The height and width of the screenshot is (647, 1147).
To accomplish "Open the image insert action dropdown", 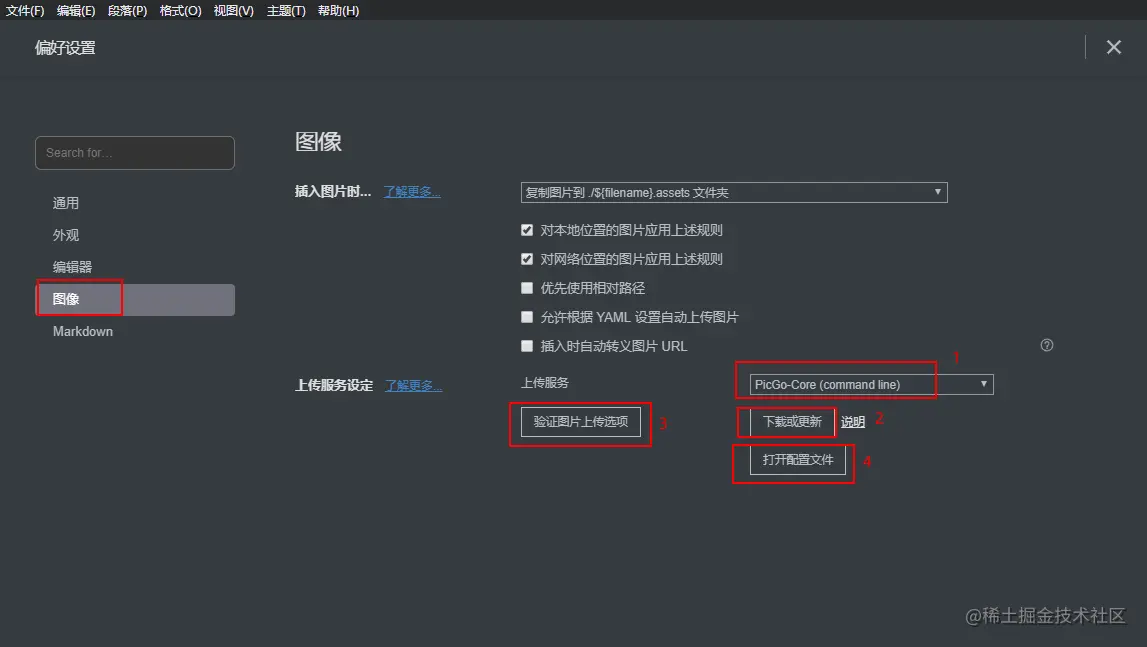I will point(734,192).
